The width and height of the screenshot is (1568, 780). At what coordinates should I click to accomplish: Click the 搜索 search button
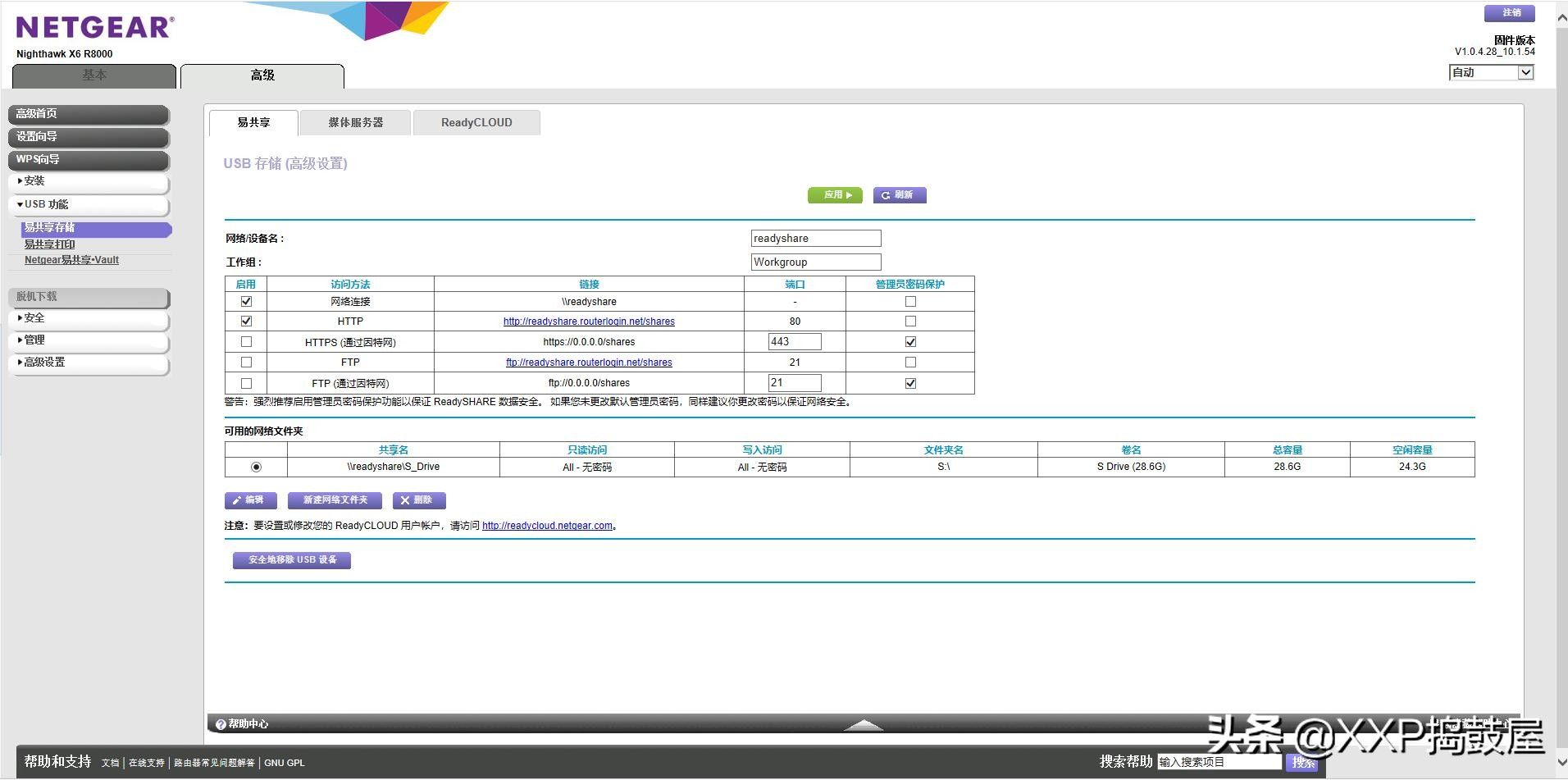click(1302, 762)
